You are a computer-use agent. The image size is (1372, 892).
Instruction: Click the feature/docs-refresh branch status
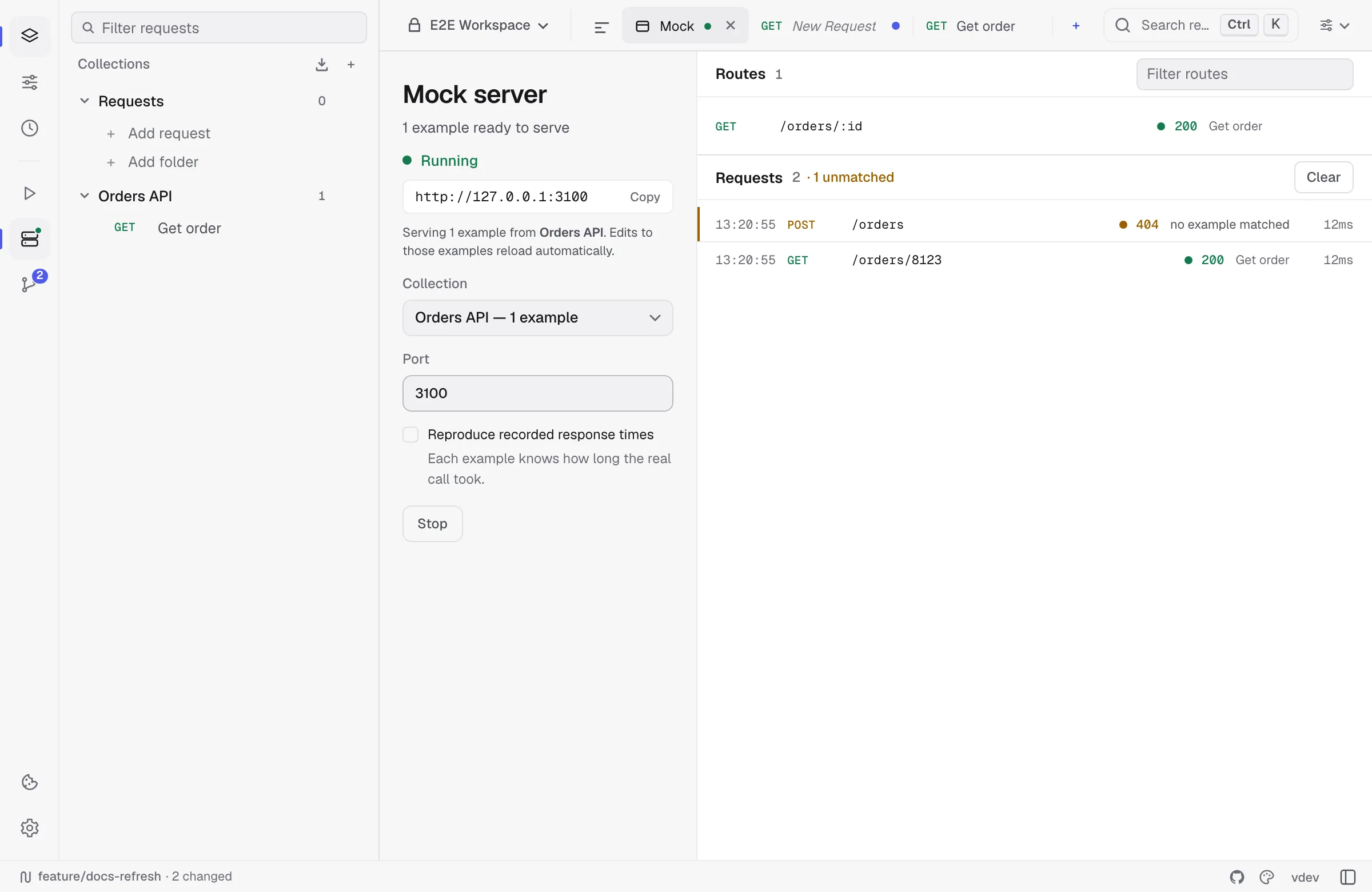click(x=126, y=877)
